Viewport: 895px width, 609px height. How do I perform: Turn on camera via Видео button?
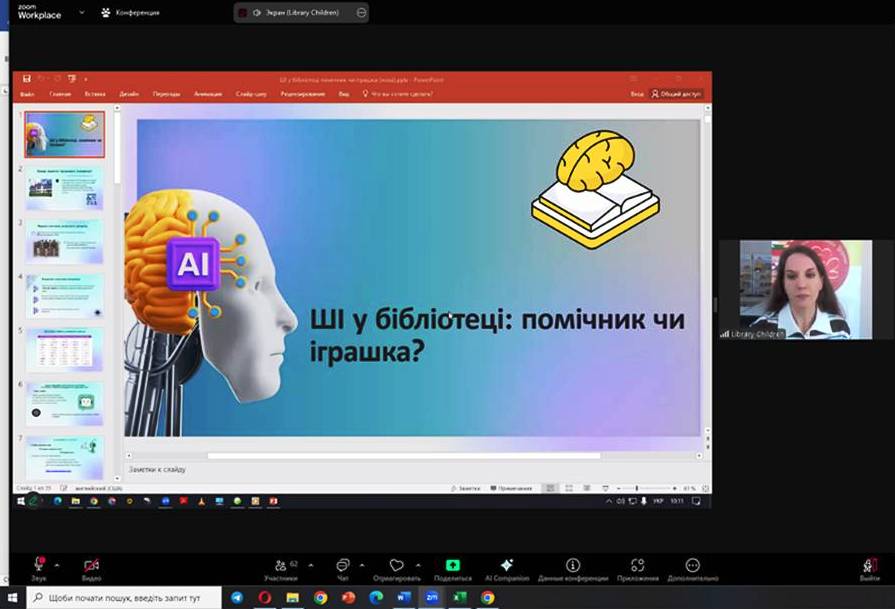point(91,565)
